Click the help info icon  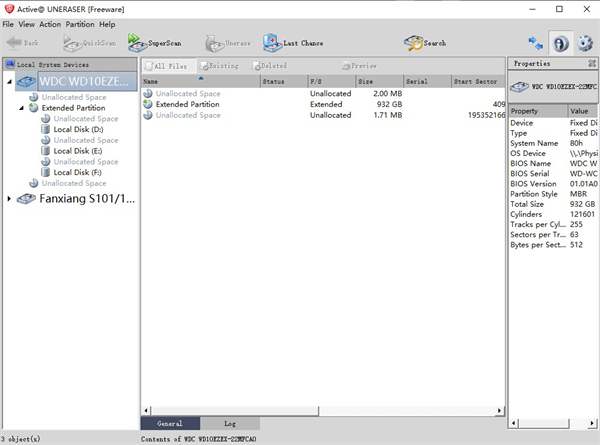pos(561,43)
